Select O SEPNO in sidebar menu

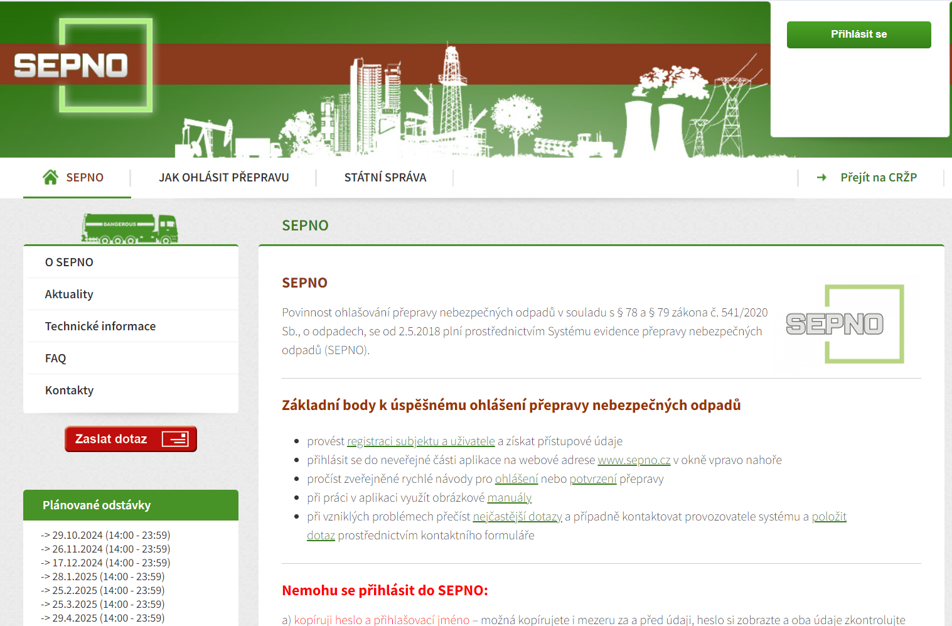coord(131,262)
